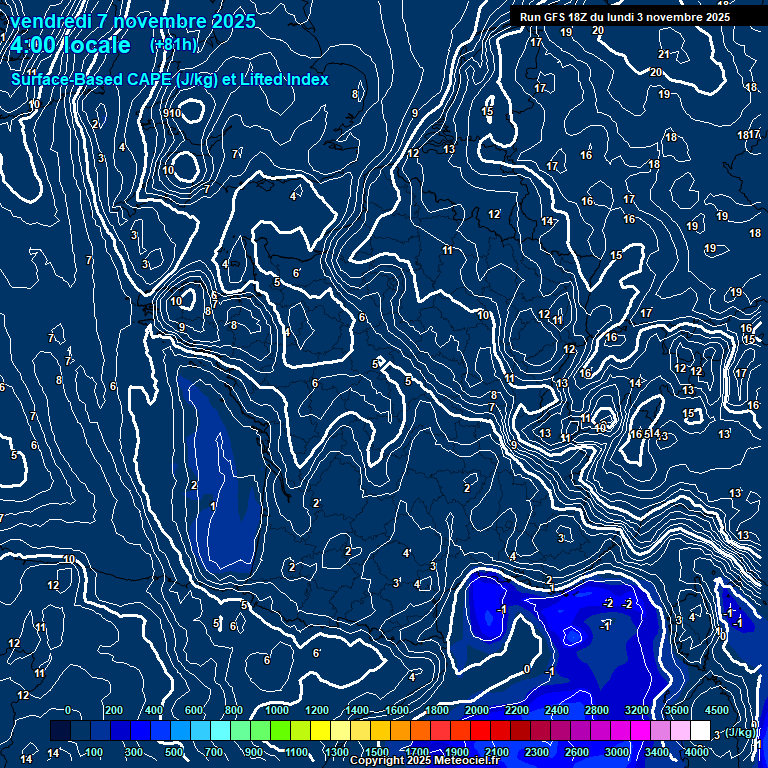Click the '1200' legend scale label
Screen dimensions: 768x768
click(x=317, y=710)
